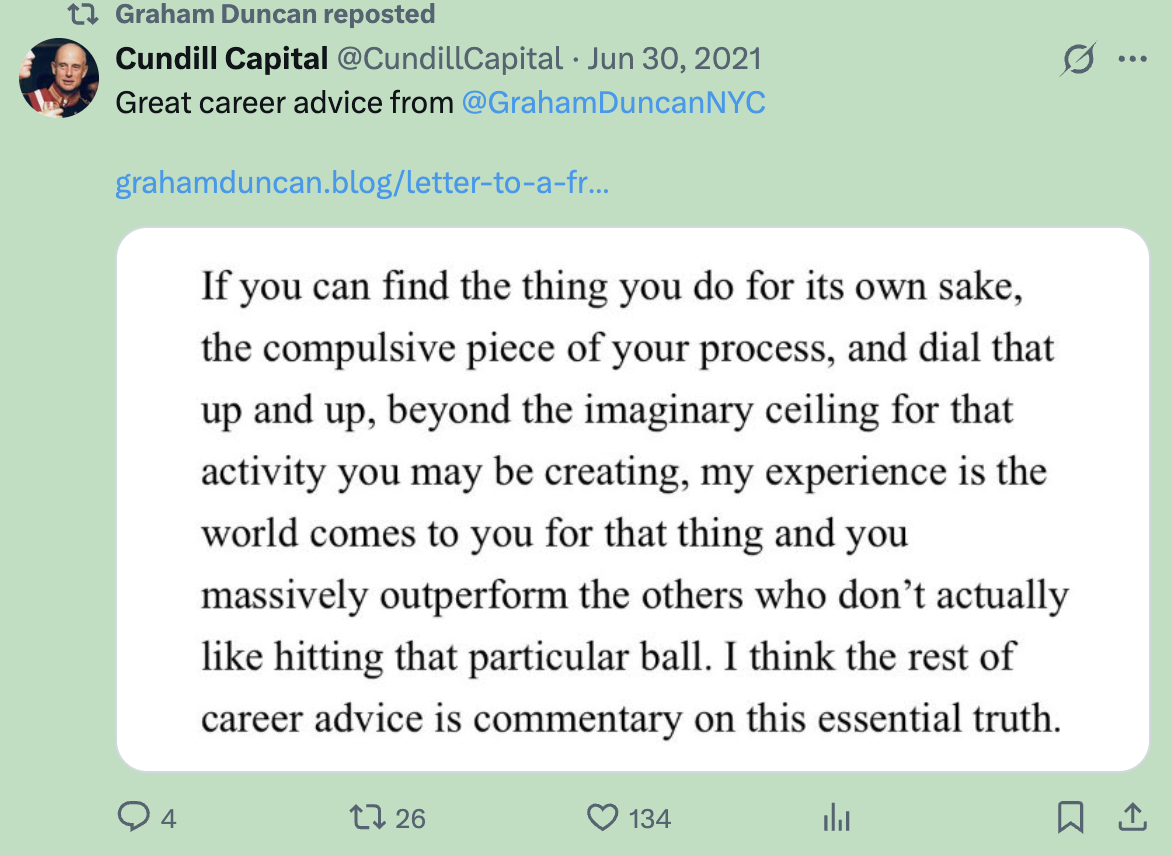Click the reply count of 4

[x=168, y=820]
